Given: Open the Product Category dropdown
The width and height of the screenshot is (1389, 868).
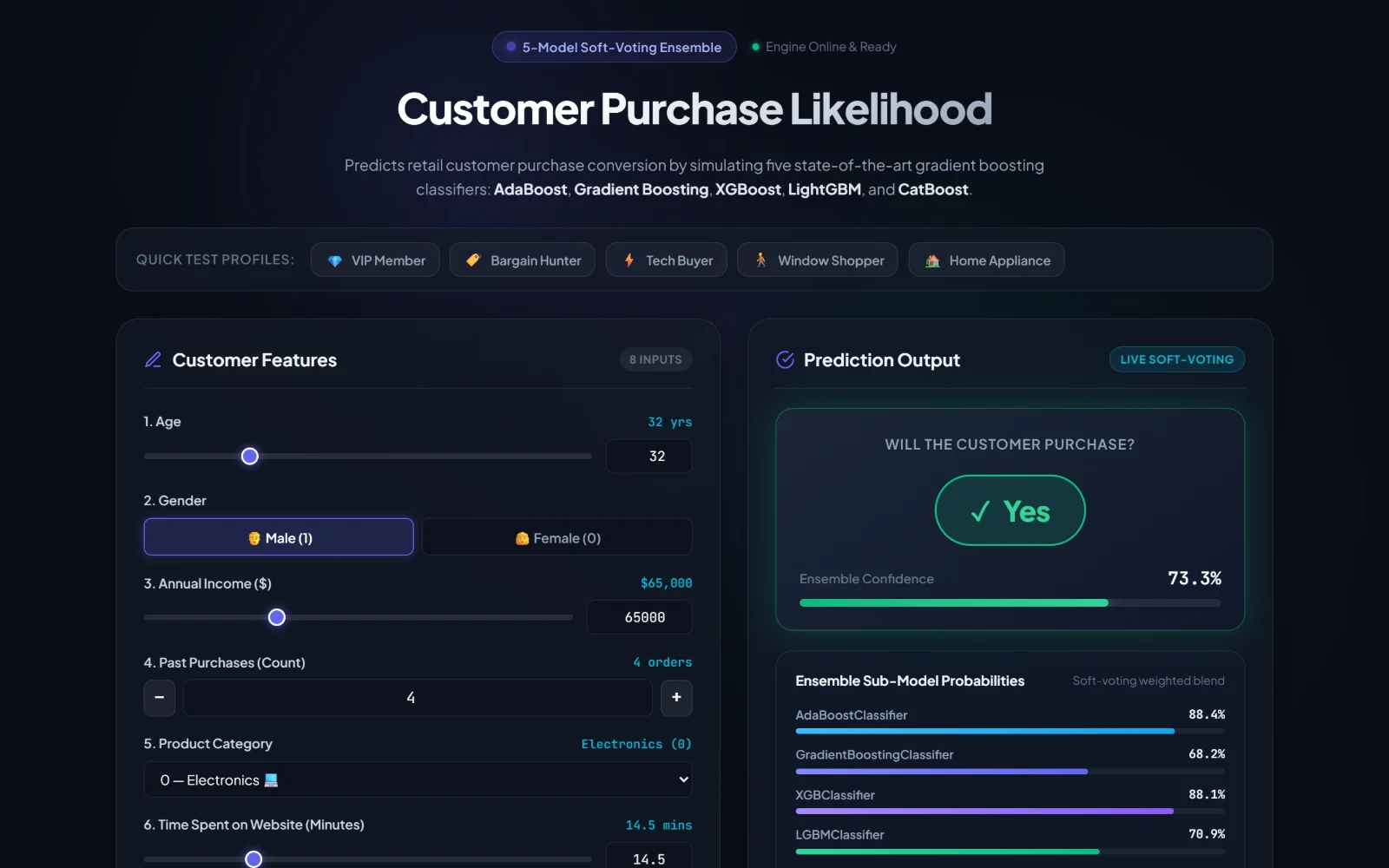Looking at the screenshot, I should pos(418,779).
